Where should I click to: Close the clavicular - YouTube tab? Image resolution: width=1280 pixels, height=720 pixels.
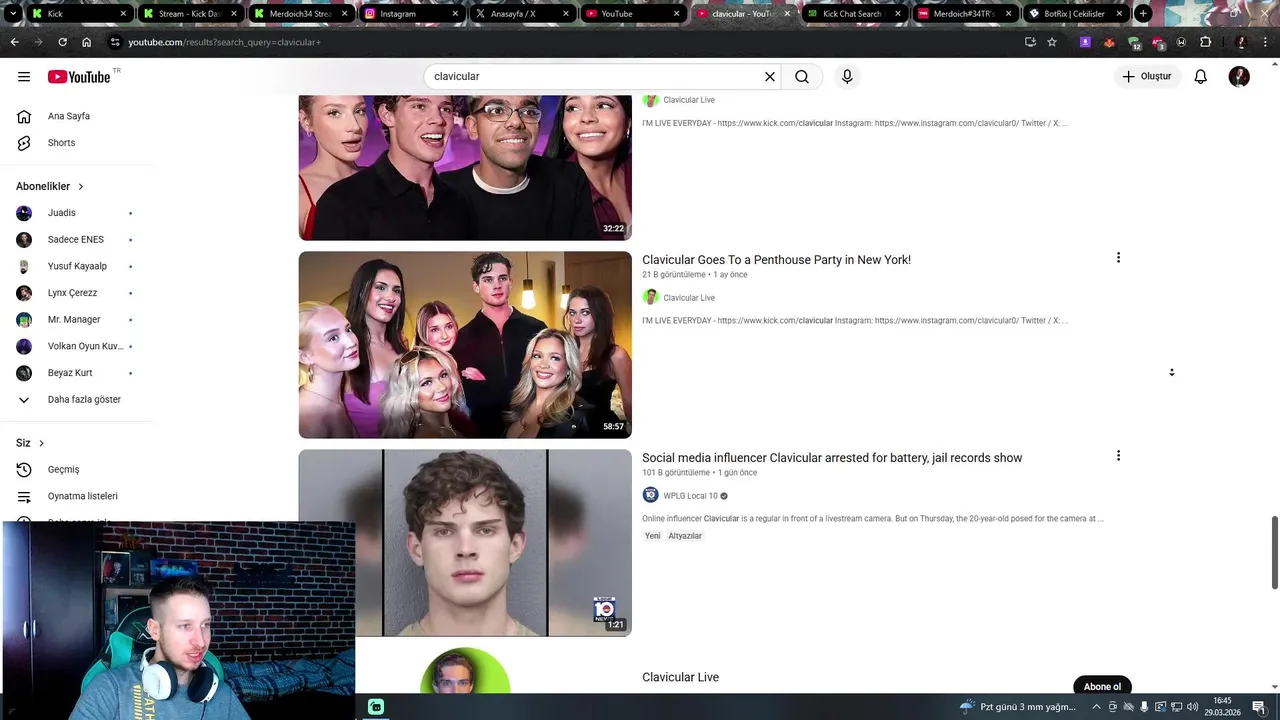pyautogui.click(x=786, y=14)
